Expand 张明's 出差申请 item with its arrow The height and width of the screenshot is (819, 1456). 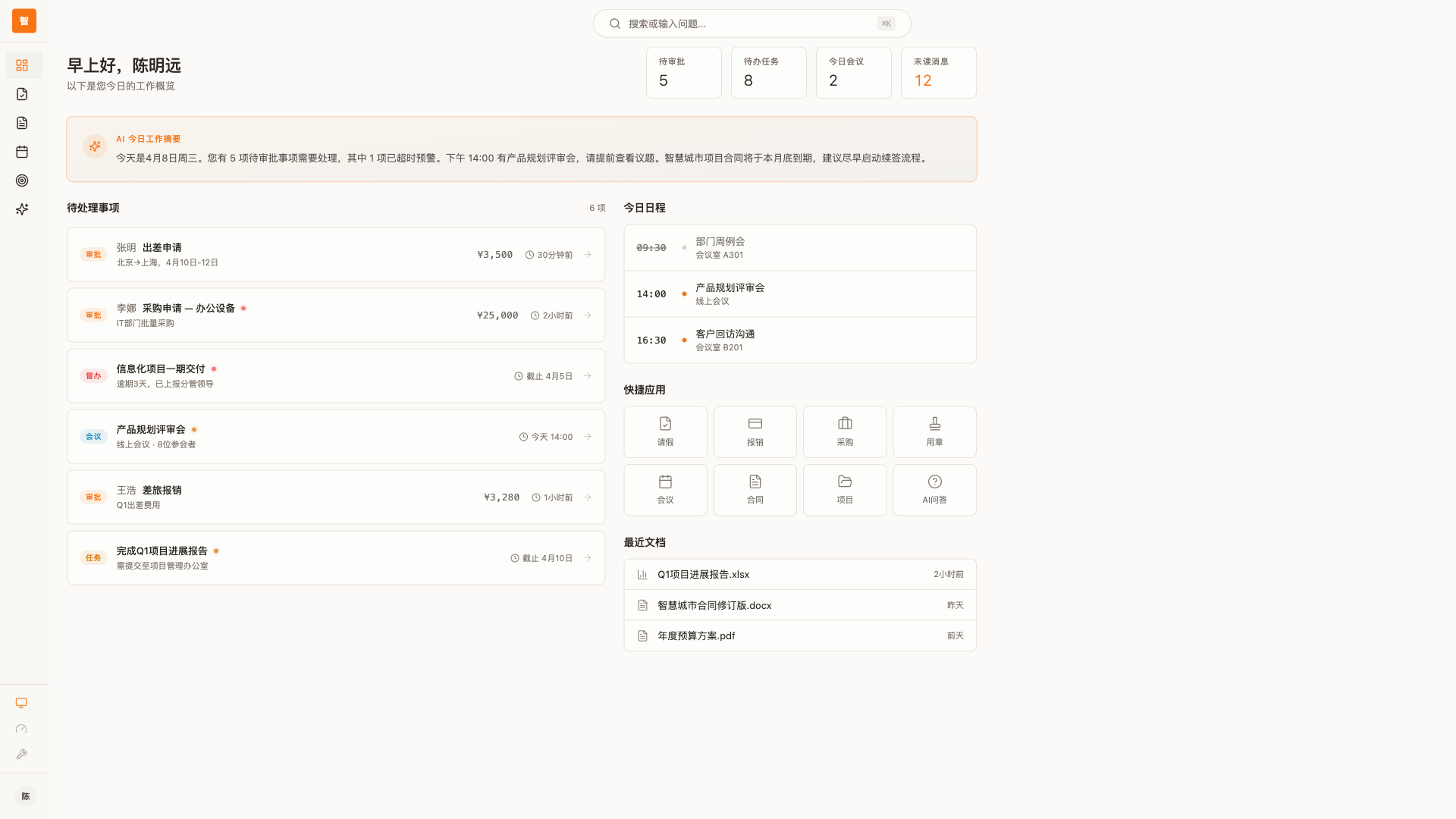click(x=587, y=255)
